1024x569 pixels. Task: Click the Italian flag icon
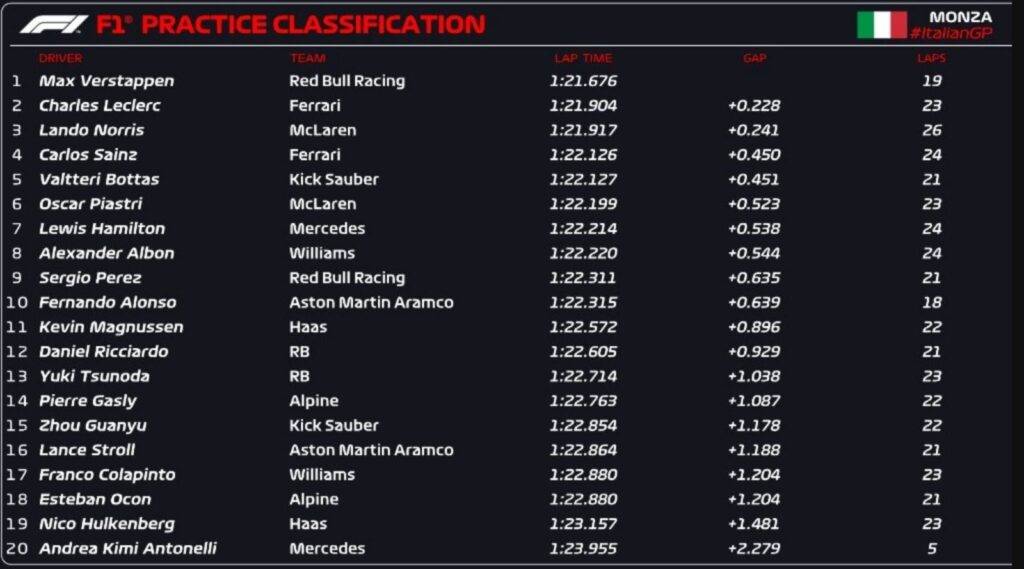pos(881,25)
